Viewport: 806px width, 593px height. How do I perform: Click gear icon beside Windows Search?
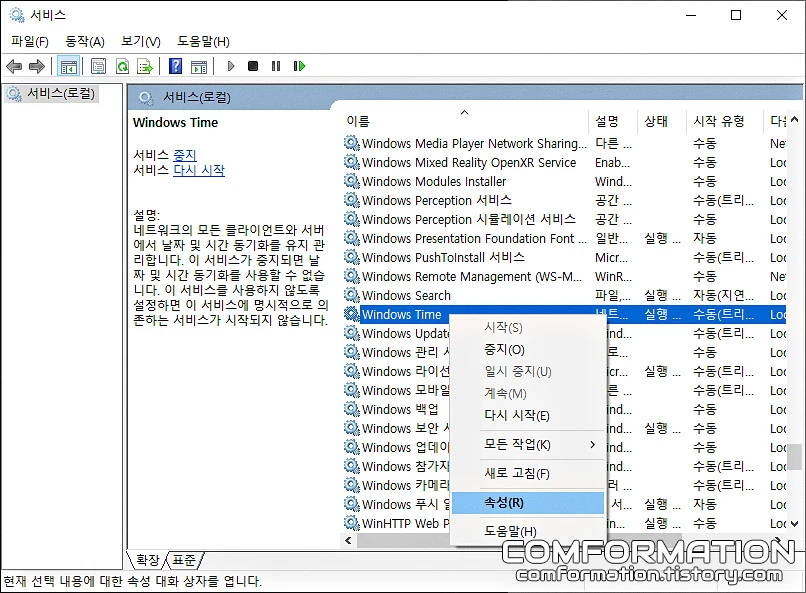pyautogui.click(x=352, y=295)
